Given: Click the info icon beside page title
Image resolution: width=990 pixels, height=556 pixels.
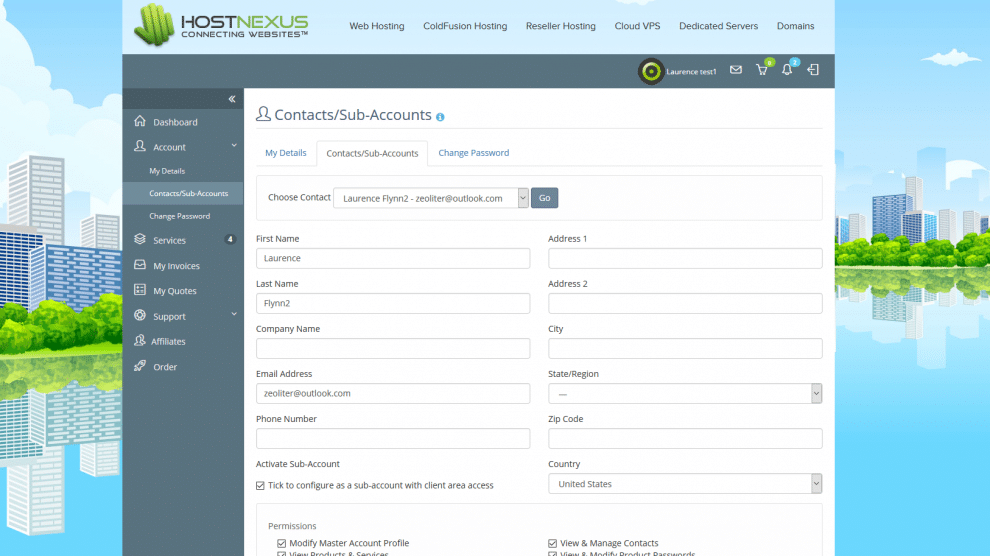Looking at the screenshot, I should pyautogui.click(x=440, y=117).
